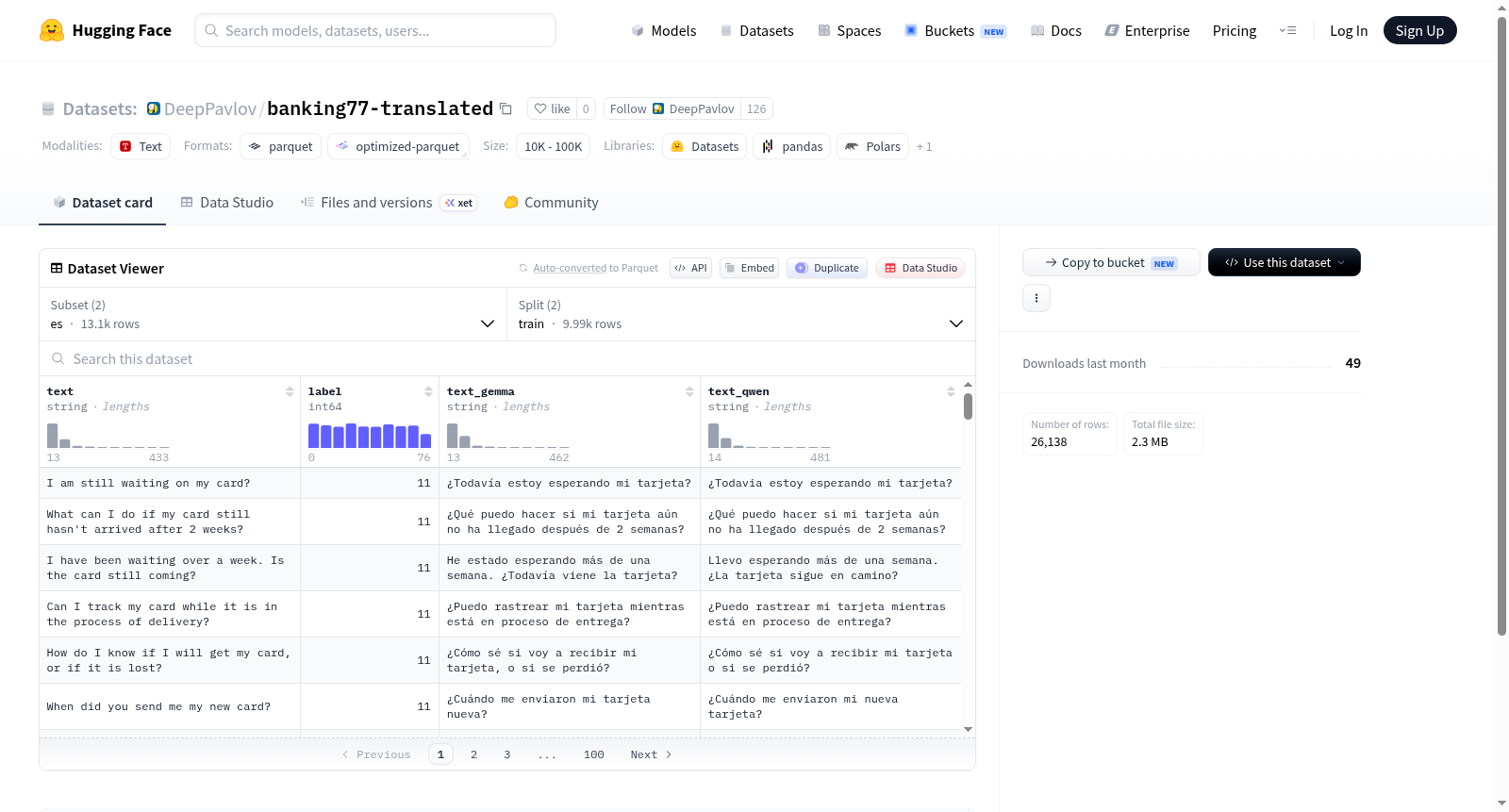Open the Pricing page
This screenshot has height=812, width=1509.
click(1235, 30)
